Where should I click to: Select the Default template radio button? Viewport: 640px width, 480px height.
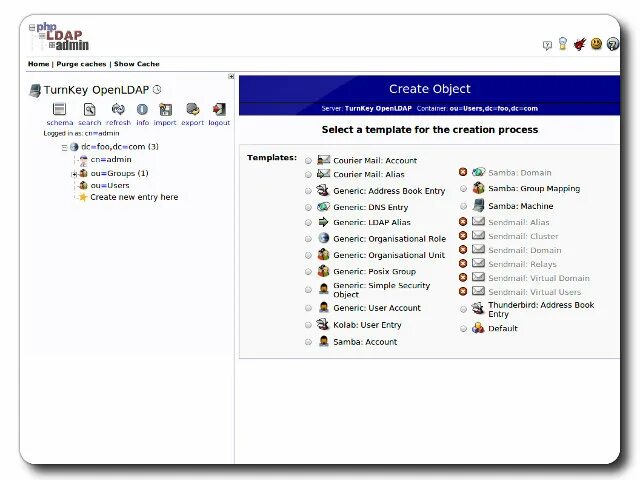[463, 329]
